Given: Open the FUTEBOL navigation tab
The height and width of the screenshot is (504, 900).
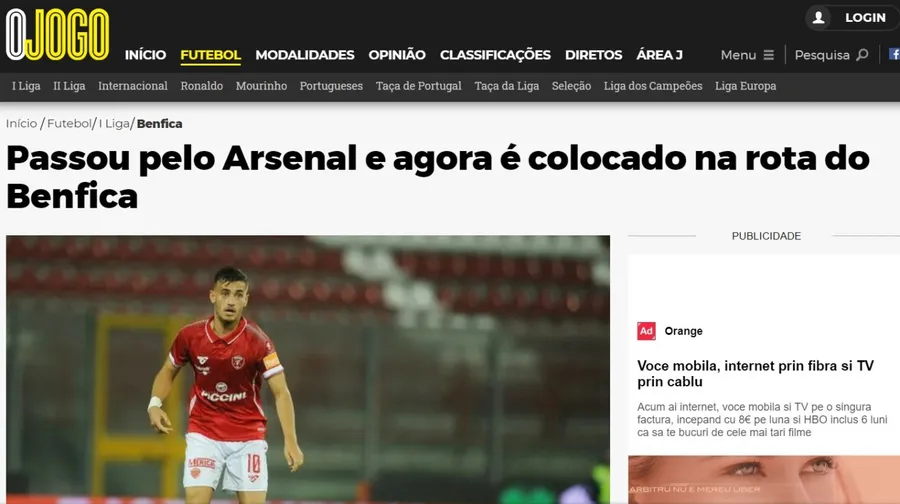Looking at the screenshot, I should [x=210, y=55].
